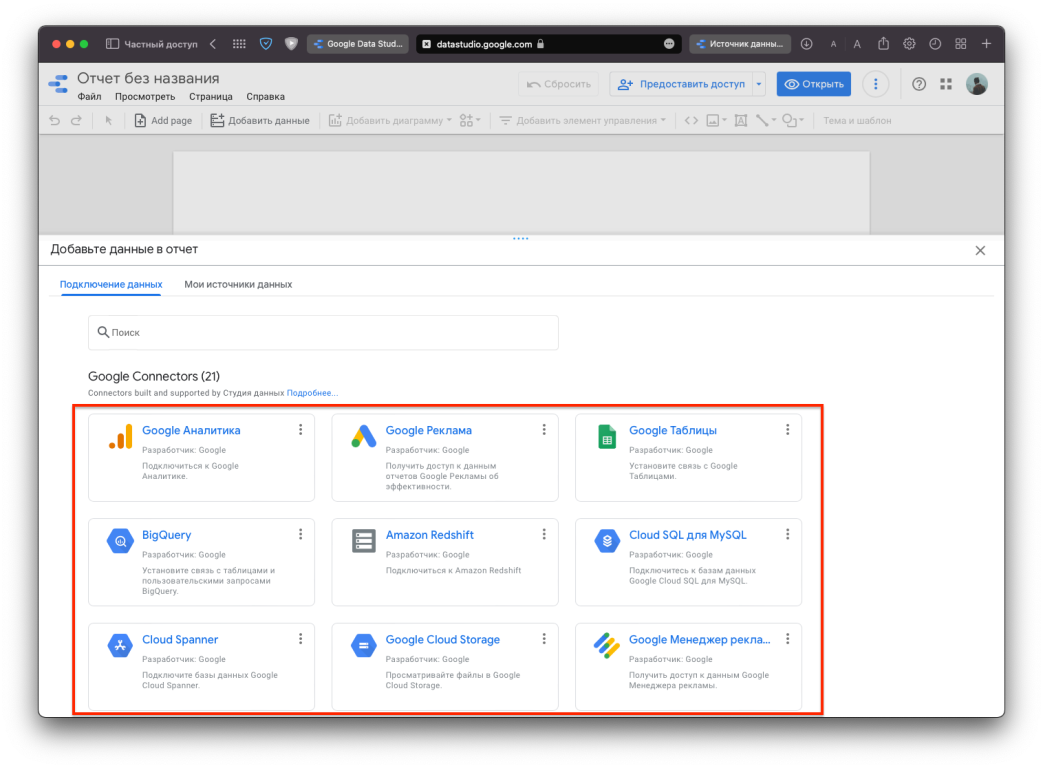The height and width of the screenshot is (768, 1043).
Task: Open more options for Google Менеджер рекламы card
Action: pos(788,638)
